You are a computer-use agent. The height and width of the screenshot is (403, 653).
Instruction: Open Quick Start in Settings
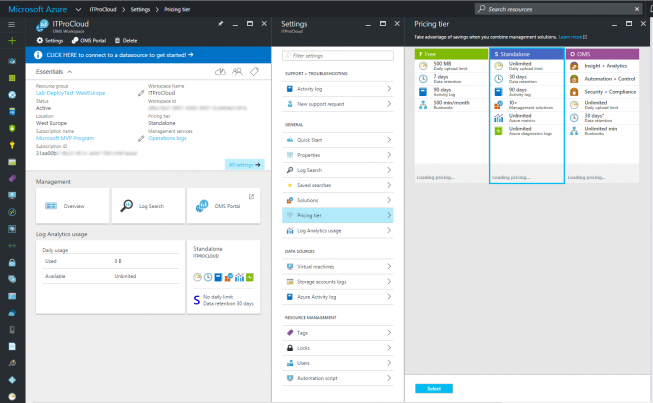pyautogui.click(x=338, y=140)
